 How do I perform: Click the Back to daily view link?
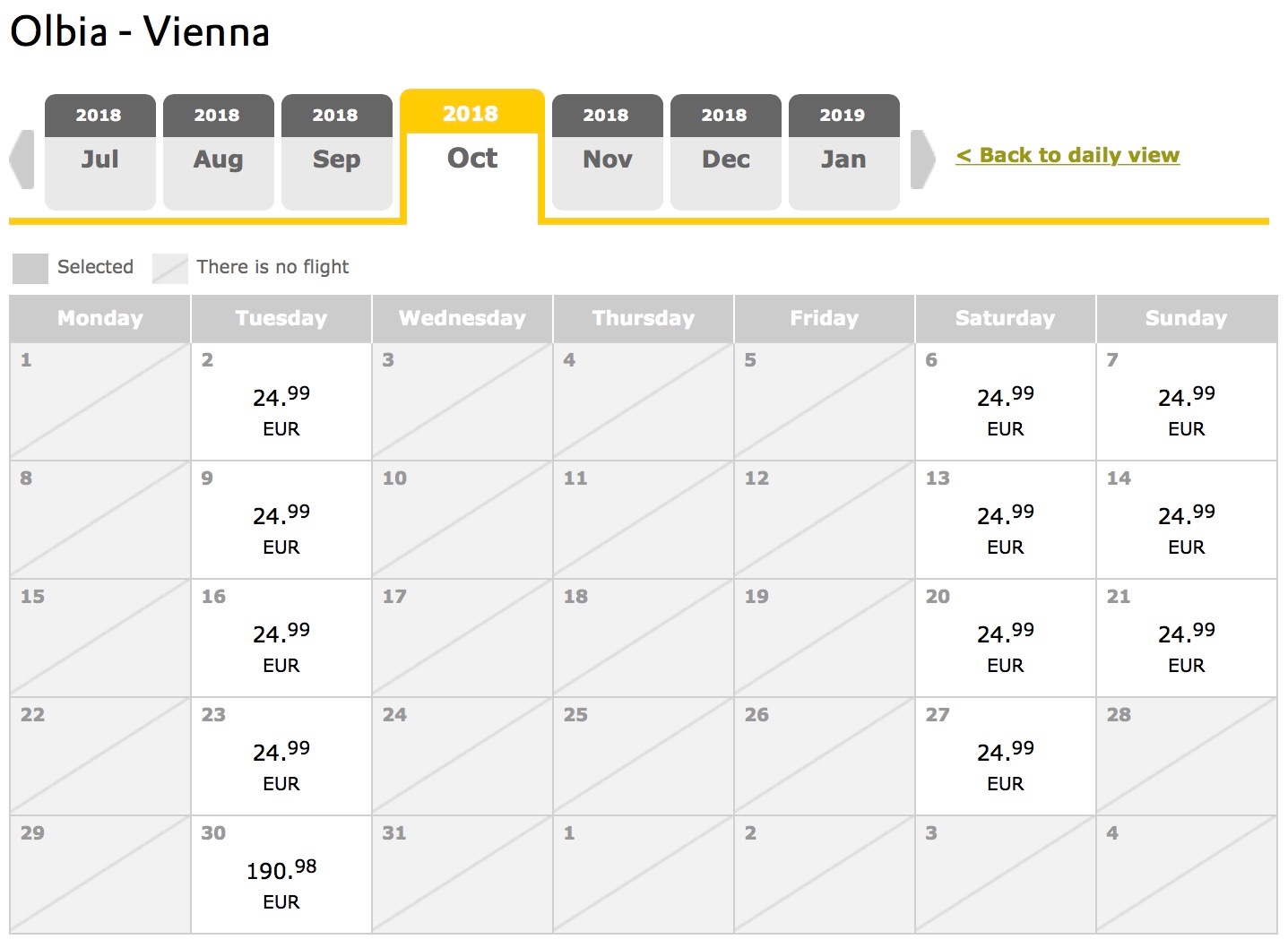[x=1068, y=155]
